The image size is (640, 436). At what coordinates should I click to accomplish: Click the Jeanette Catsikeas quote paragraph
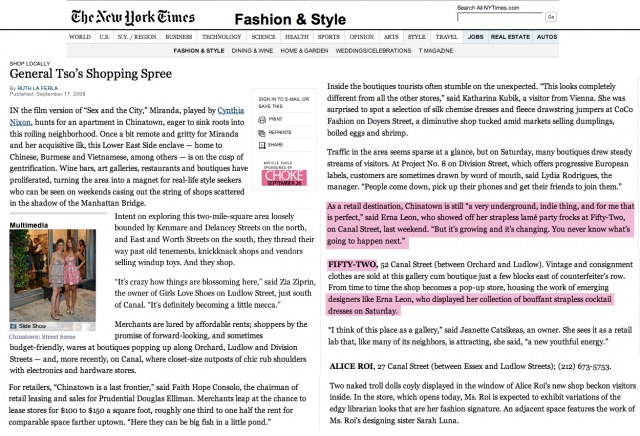pos(480,336)
